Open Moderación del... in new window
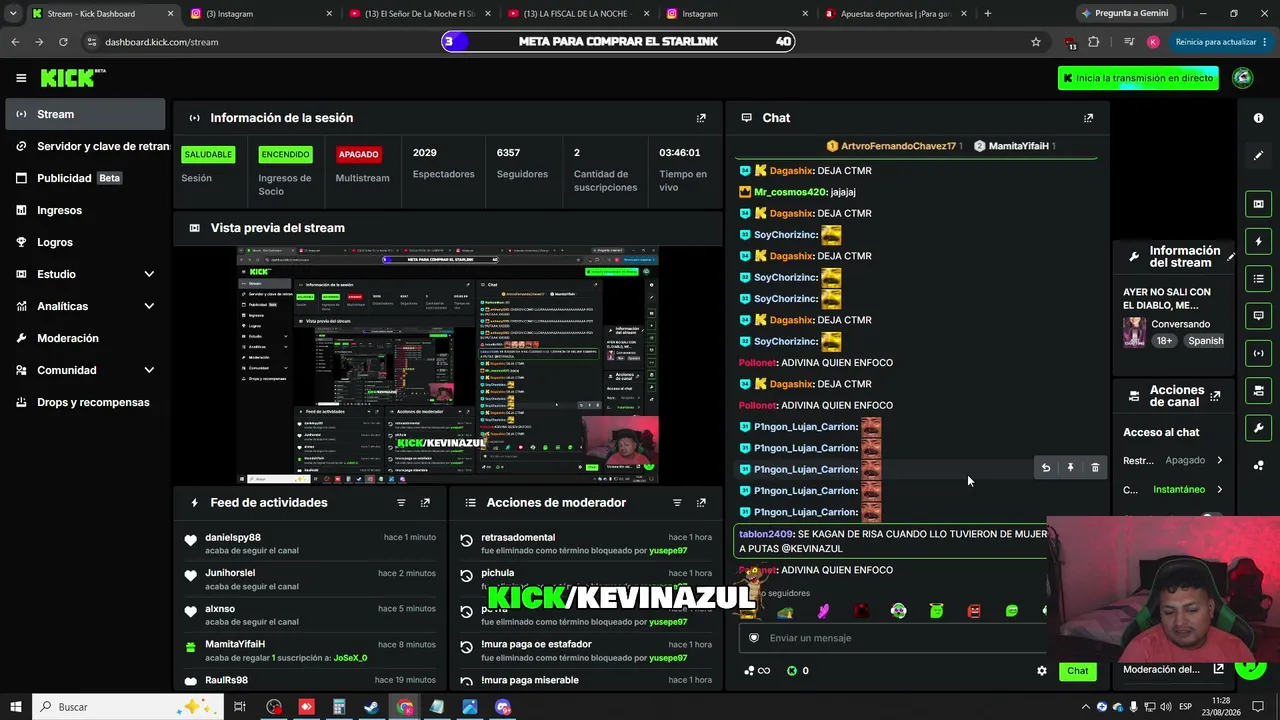 click(1219, 669)
